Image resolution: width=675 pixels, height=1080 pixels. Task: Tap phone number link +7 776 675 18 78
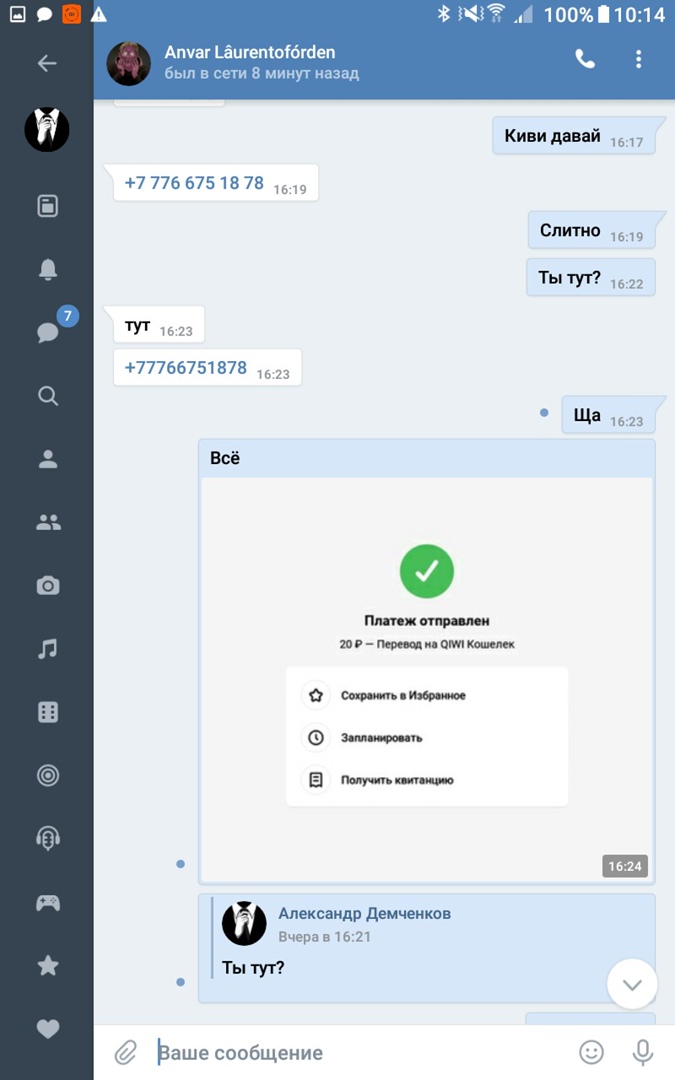coord(194,183)
